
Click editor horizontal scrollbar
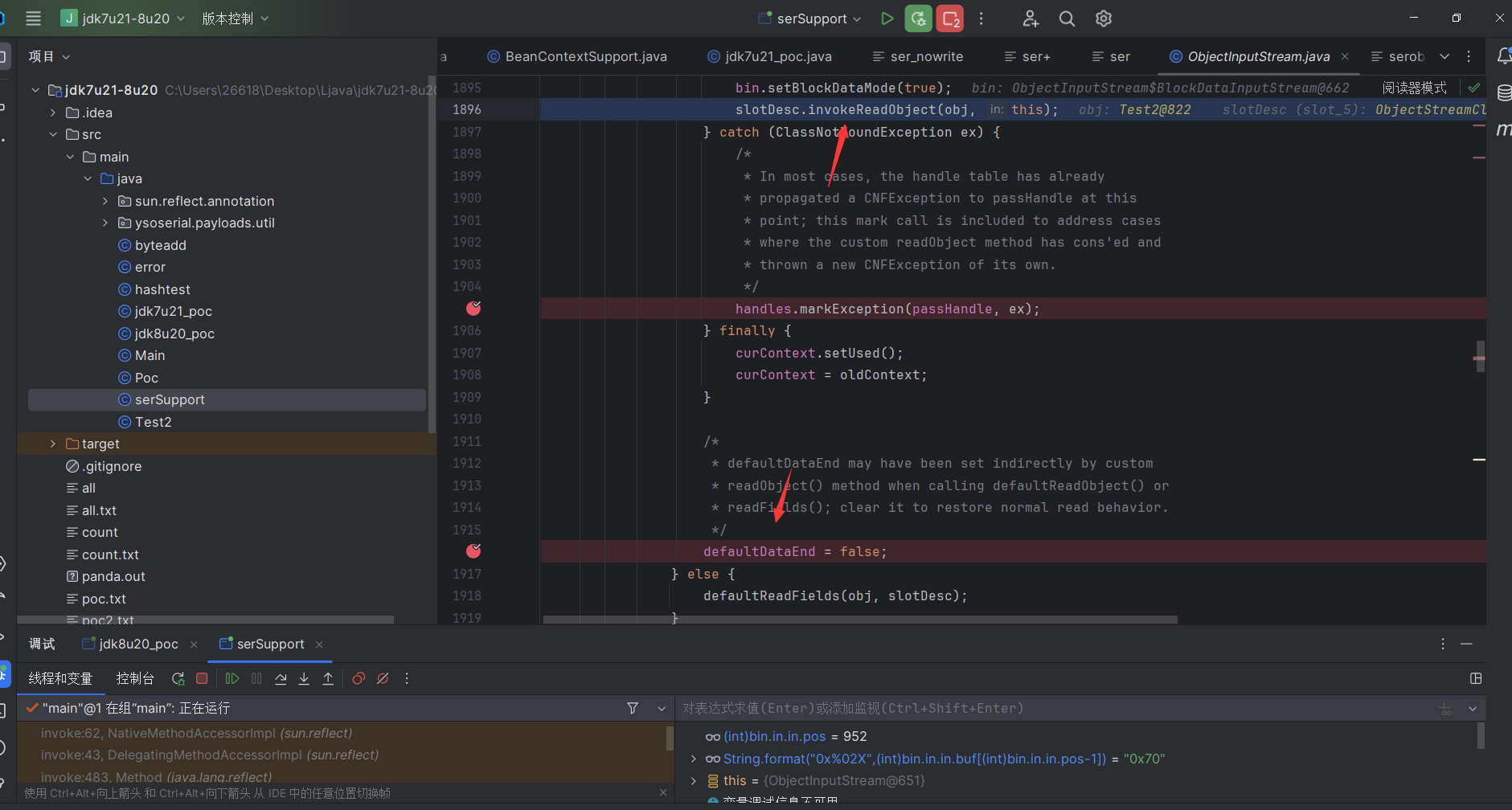point(860,620)
